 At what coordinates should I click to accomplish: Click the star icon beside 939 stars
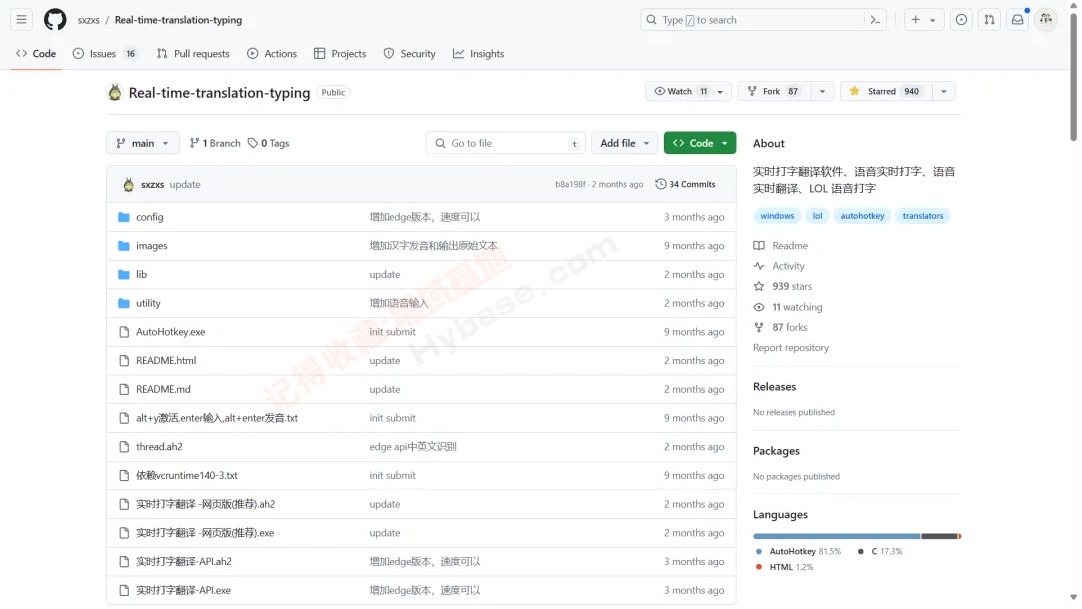(759, 286)
